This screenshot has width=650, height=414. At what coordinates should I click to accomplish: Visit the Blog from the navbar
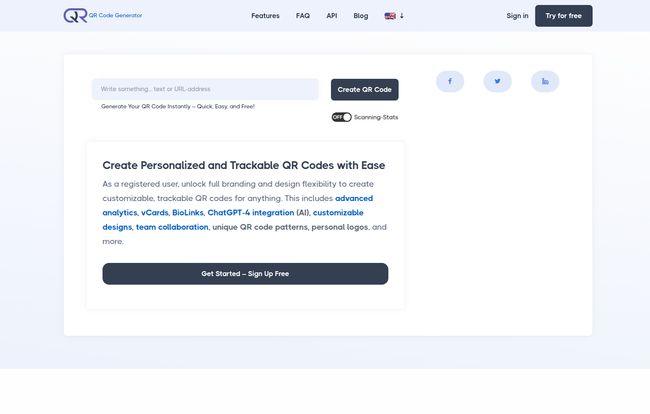(361, 16)
